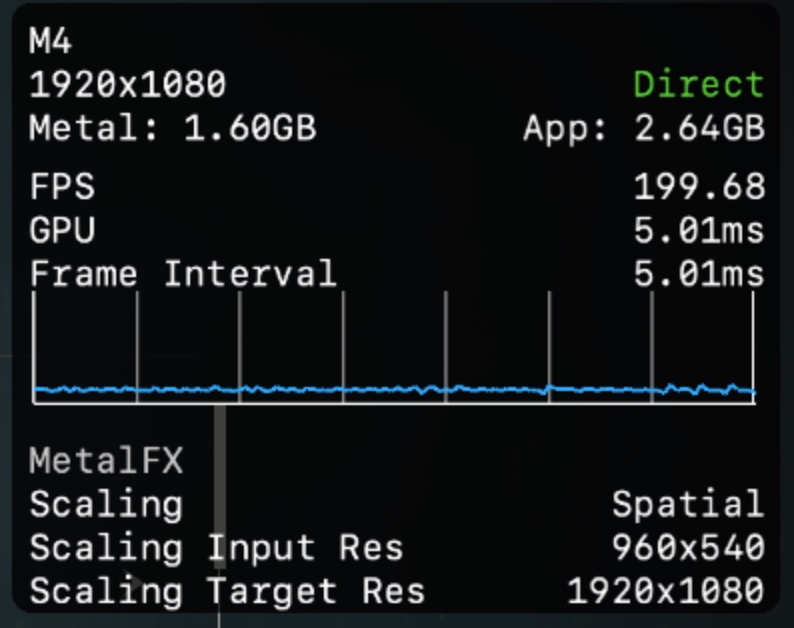This screenshot has width=794, height=628.
Task: Click the FPS label
Action: pos(62,186)
